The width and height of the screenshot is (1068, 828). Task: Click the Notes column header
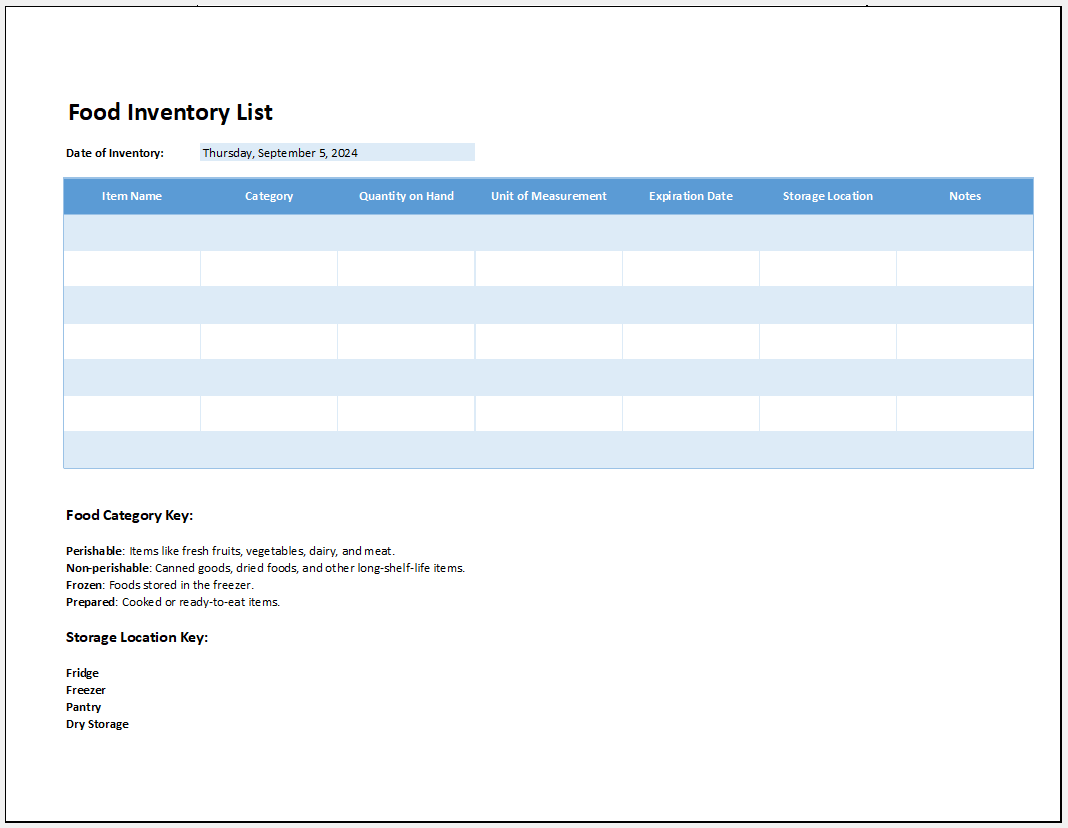click(965, 196)
